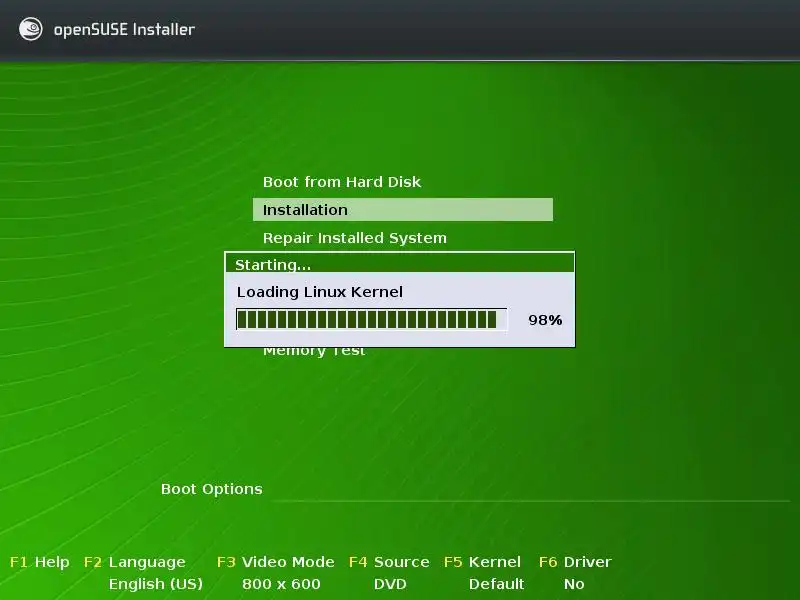The image size is (800, 600).
Task: Open the F6 Driver option
Action: pyautogui.click(x=575, y=562)
